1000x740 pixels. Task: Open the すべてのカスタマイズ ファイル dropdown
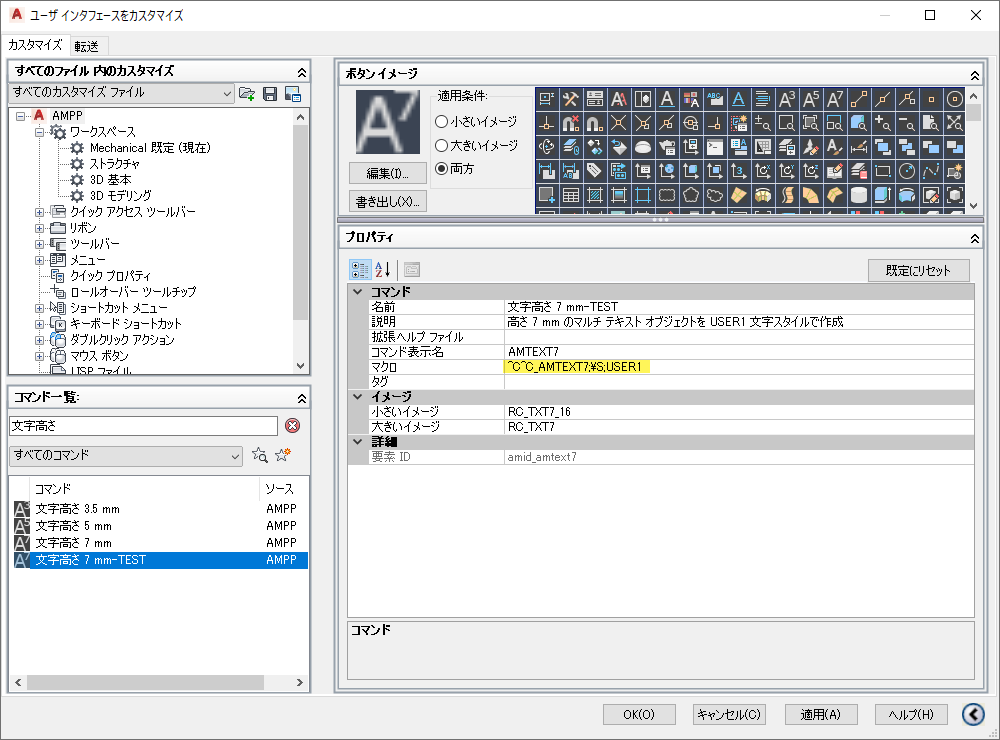pos(122,93)
